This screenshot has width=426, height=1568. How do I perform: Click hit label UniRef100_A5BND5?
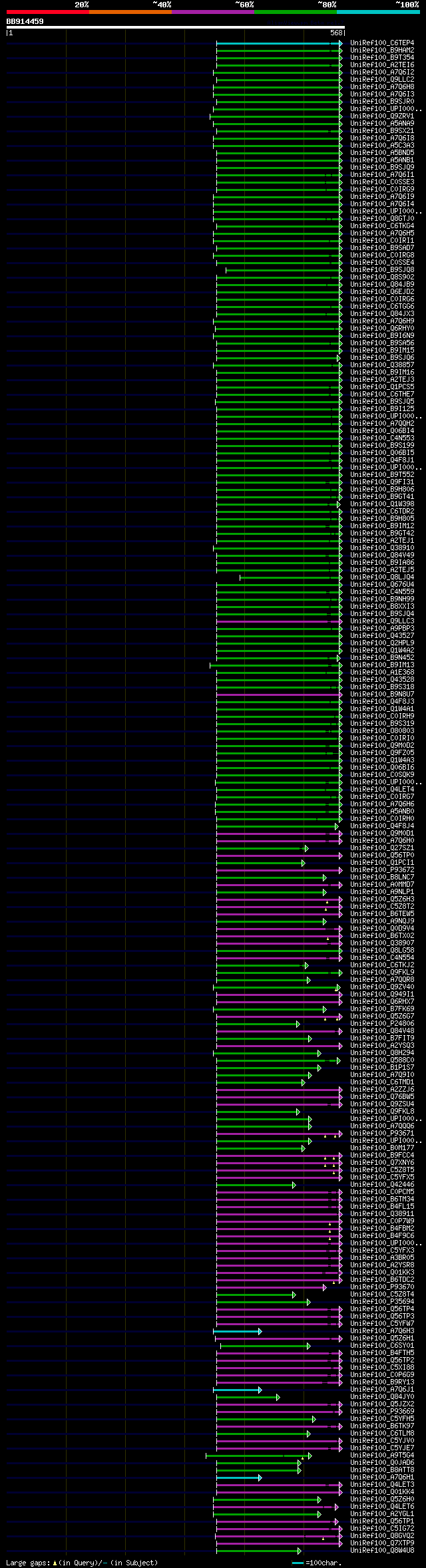[x=382, y=153]
